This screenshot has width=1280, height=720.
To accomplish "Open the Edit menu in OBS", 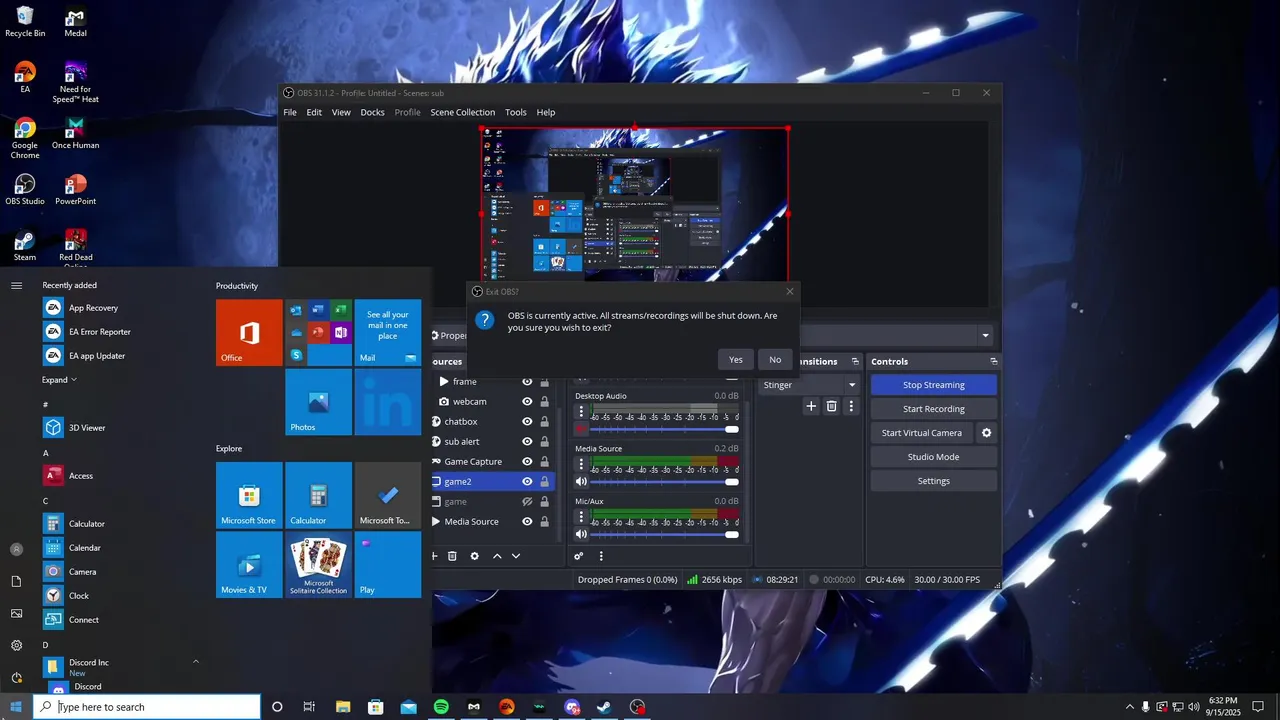I will coord(314,112).
